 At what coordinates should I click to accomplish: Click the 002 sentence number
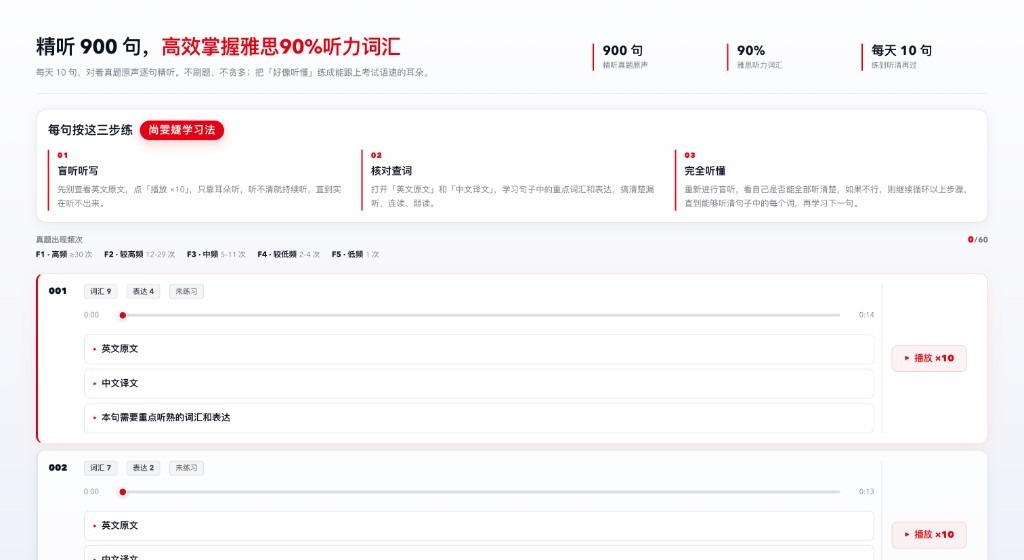click(57, 467)
